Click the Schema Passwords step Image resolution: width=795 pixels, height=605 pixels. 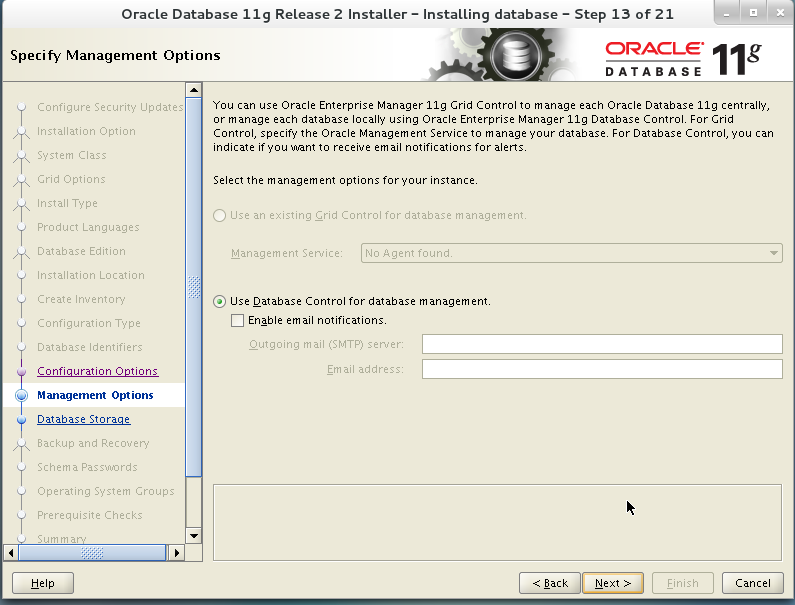(x=87, y=467)
